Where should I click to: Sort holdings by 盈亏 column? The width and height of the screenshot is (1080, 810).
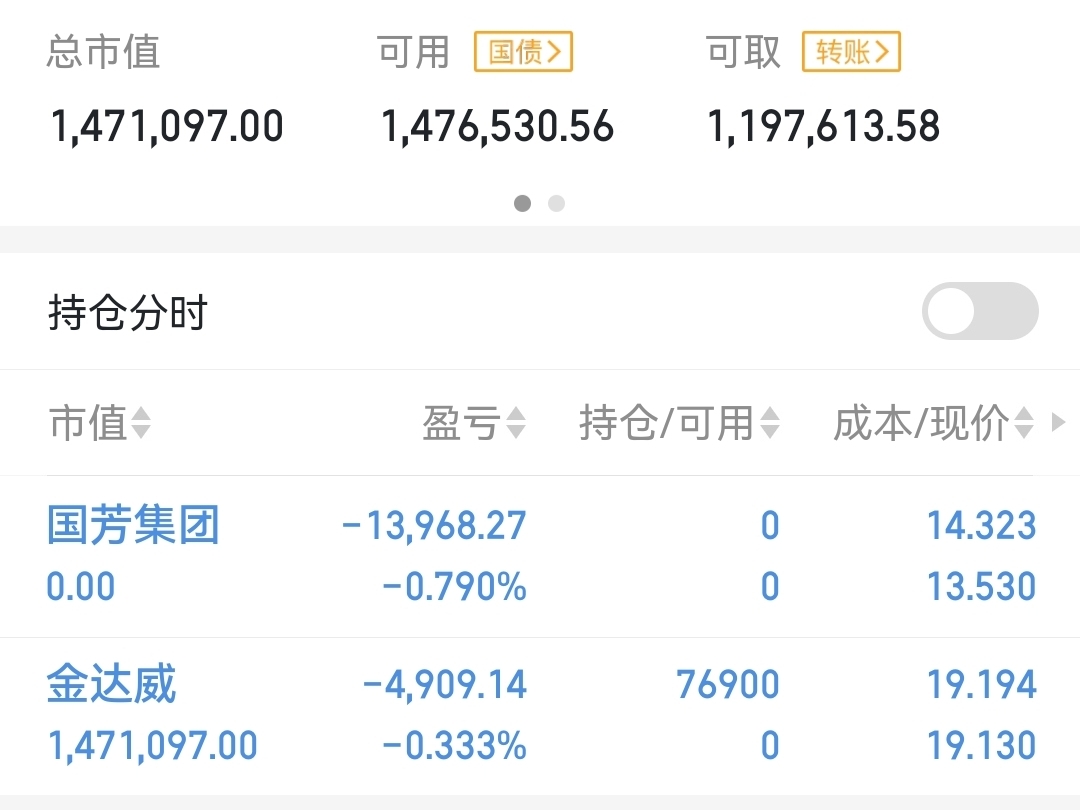(x=474, y=422)
